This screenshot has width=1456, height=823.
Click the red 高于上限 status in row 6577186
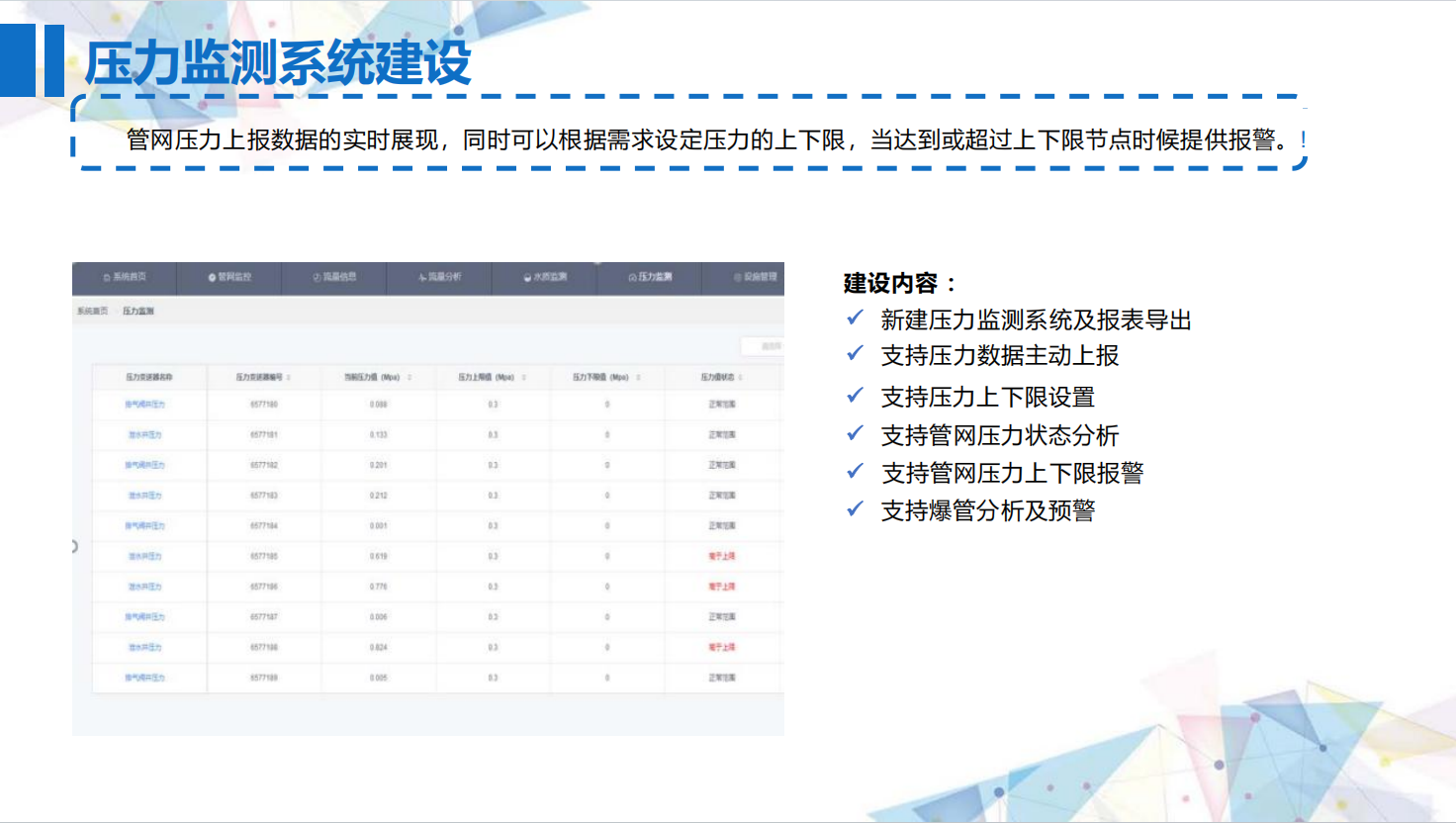722,588
